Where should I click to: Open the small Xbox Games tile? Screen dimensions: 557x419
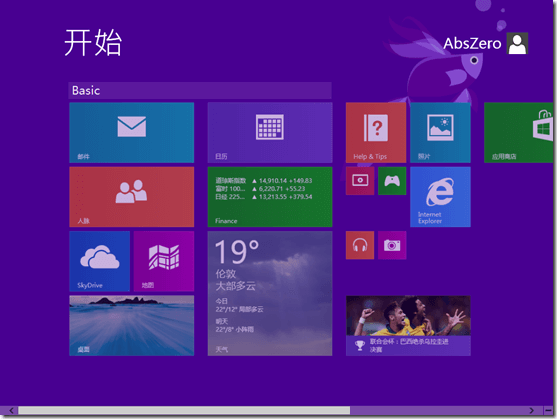(392, 181)
